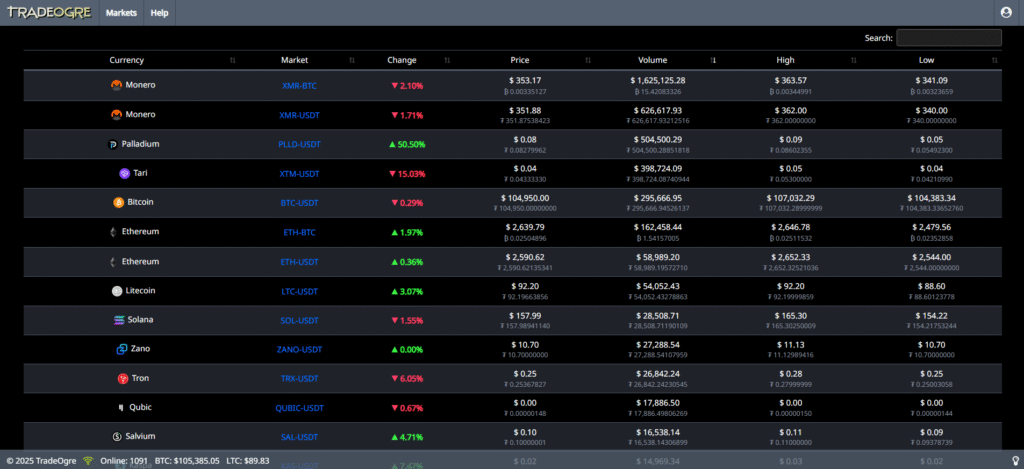1024x469 pixels.
Task: Click the Ethereum icon in ETH-BTC row
Action: pyautogui.click(x=113, y=232)
